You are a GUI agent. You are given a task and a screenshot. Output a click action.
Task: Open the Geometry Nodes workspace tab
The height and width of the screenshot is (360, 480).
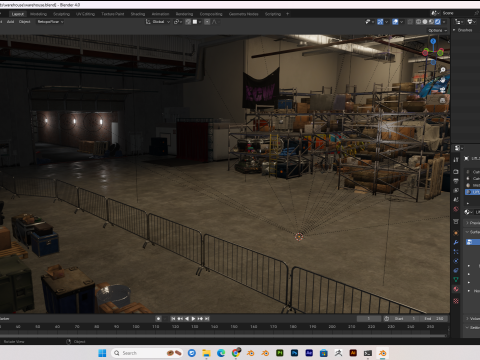tap(243, 14)
